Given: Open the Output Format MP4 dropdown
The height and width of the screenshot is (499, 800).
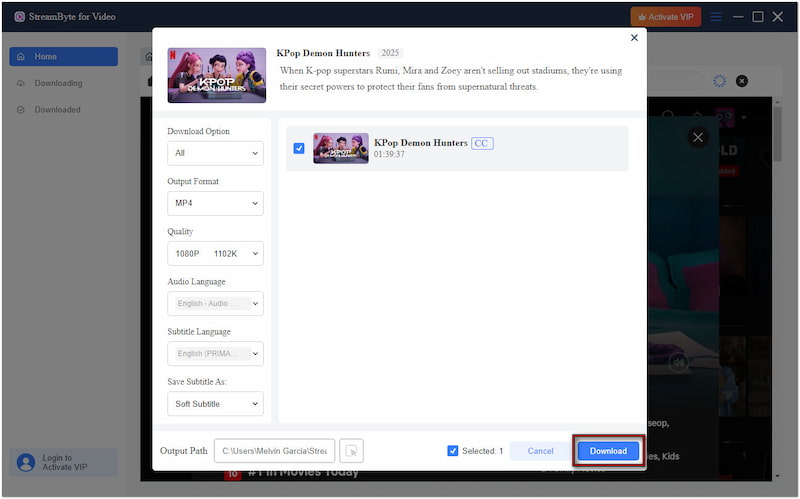Looking at the screenshot, I should point(215,203).
